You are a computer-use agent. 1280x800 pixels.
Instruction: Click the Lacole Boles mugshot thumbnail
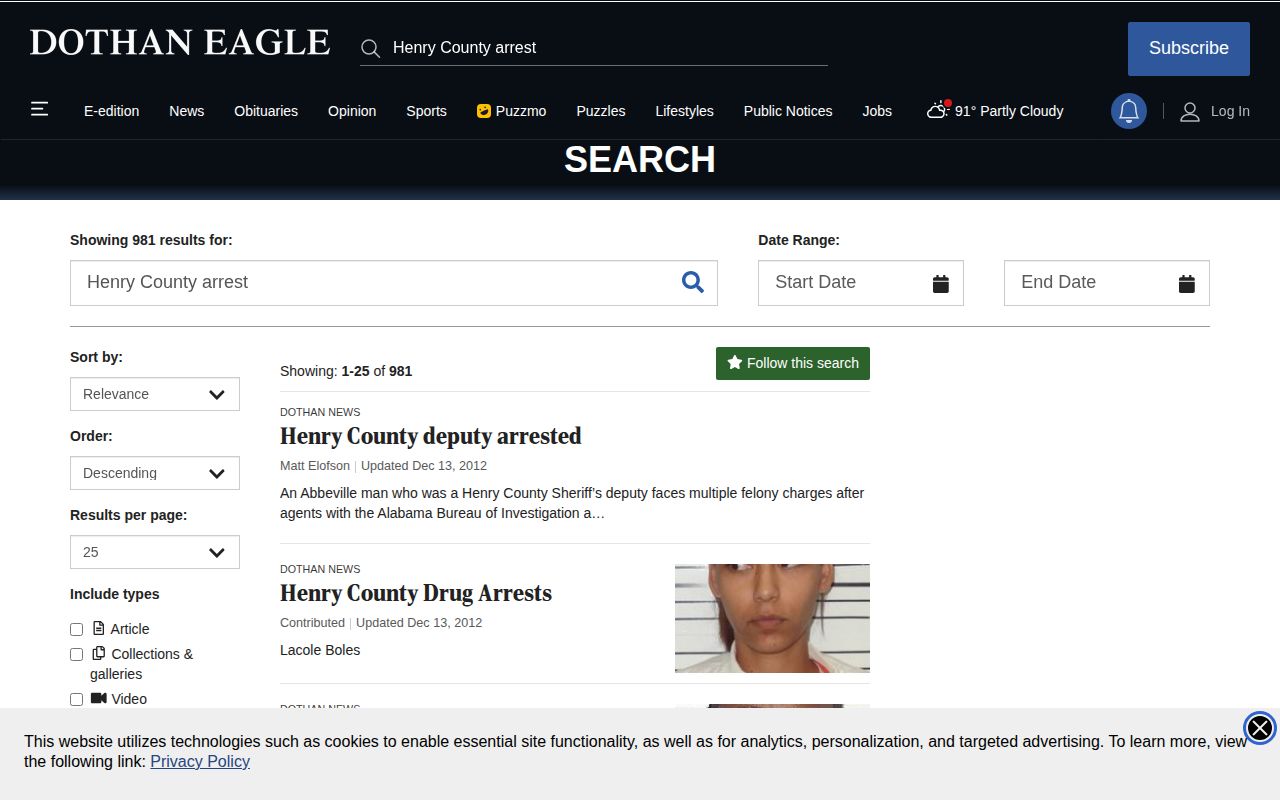(x=772, y=618)
